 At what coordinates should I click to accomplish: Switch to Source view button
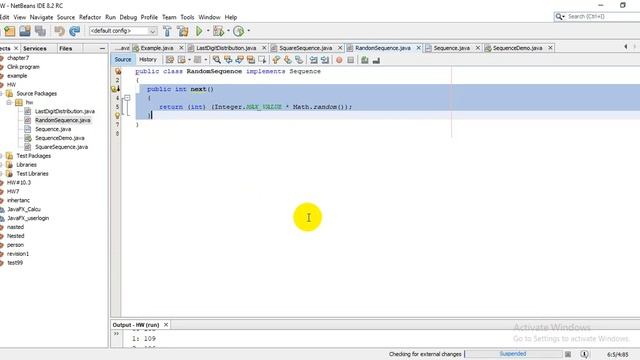[123, 60]
